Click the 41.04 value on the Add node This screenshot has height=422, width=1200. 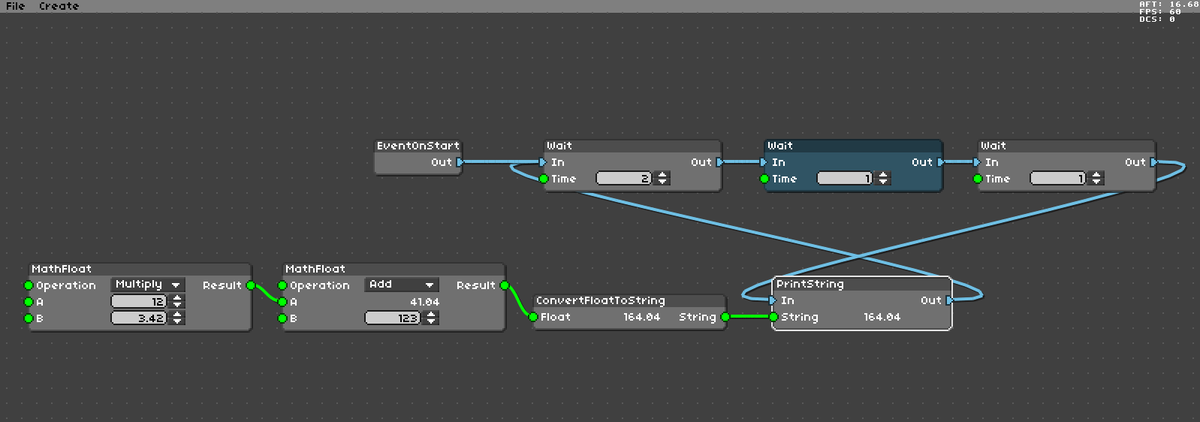coord(424,301)
